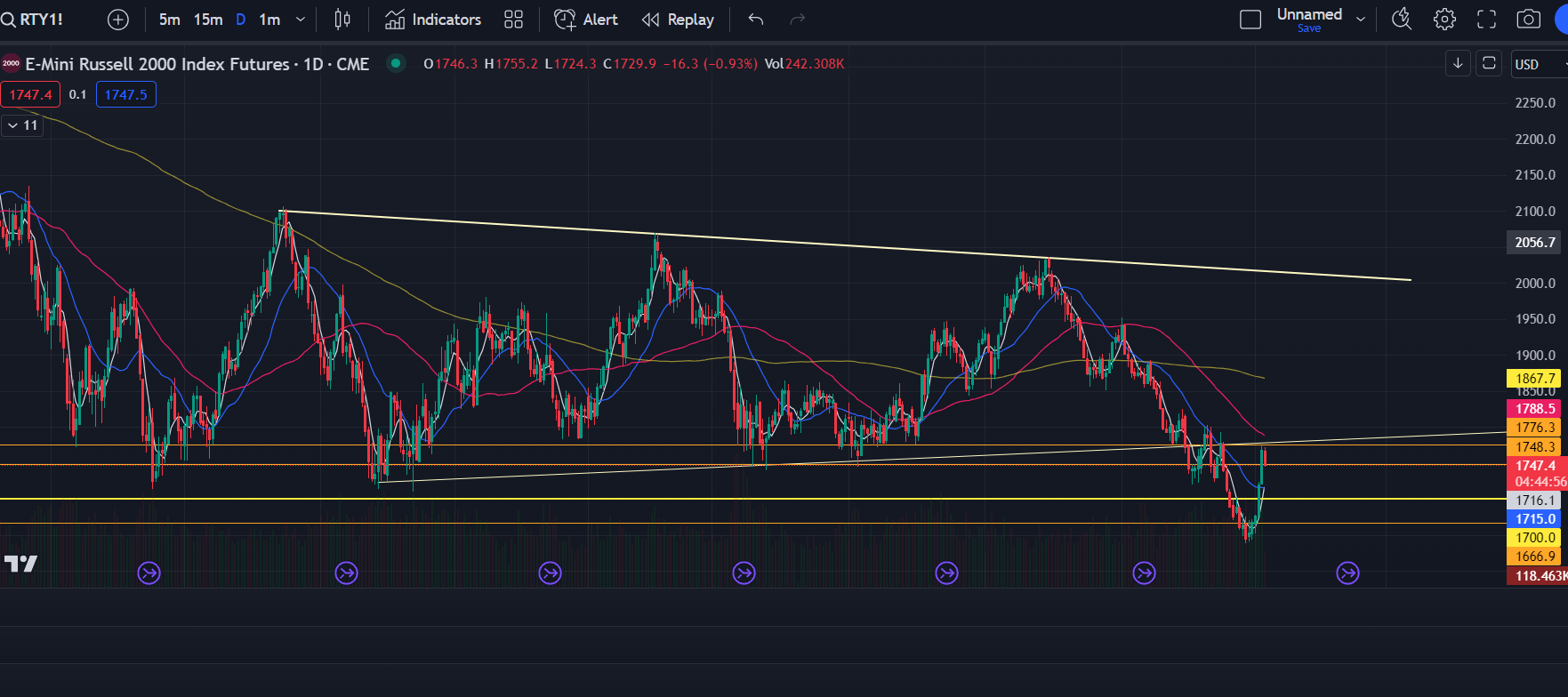Click the add symbol plus icon
1568x697 pixels.
tap(118, 20)
